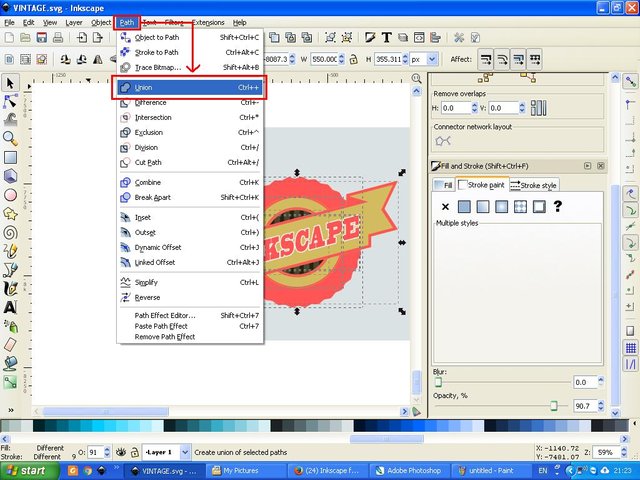Toggle the width/height lock icon
The image size is (640, 480).
click(x=353, y=60)
